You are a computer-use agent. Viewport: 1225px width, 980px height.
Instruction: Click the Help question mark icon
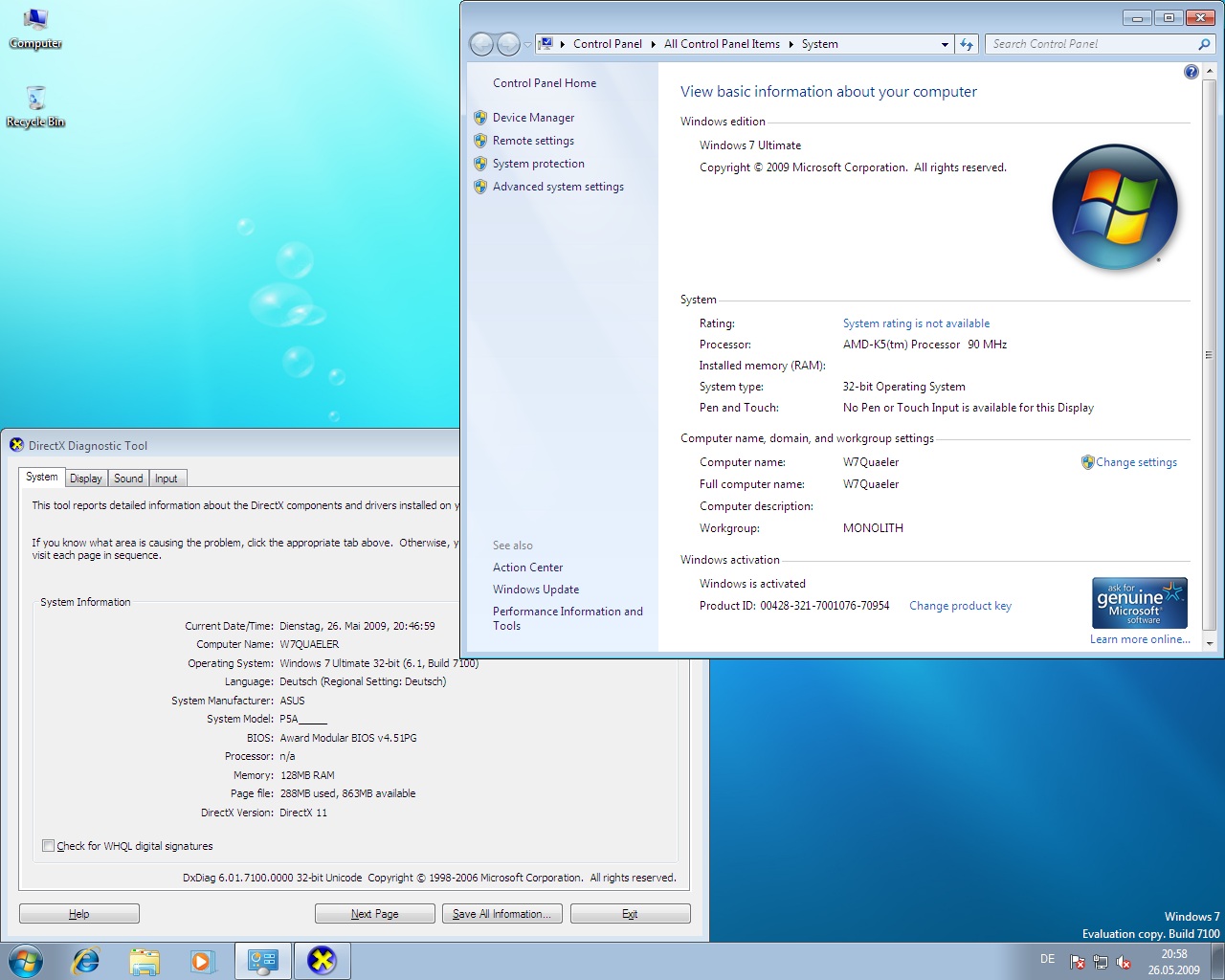[1191, 72]
